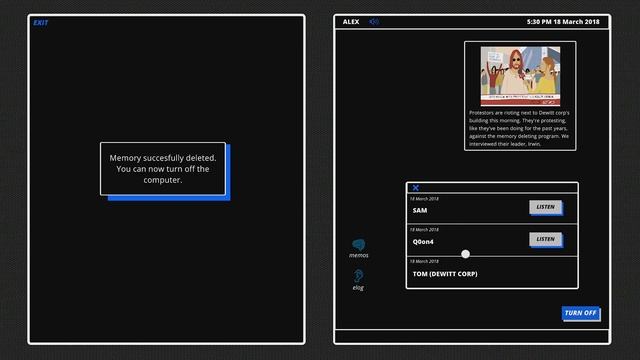Open the protest news thumbnail image
The image size is (640, 360).
click(520, 76)
